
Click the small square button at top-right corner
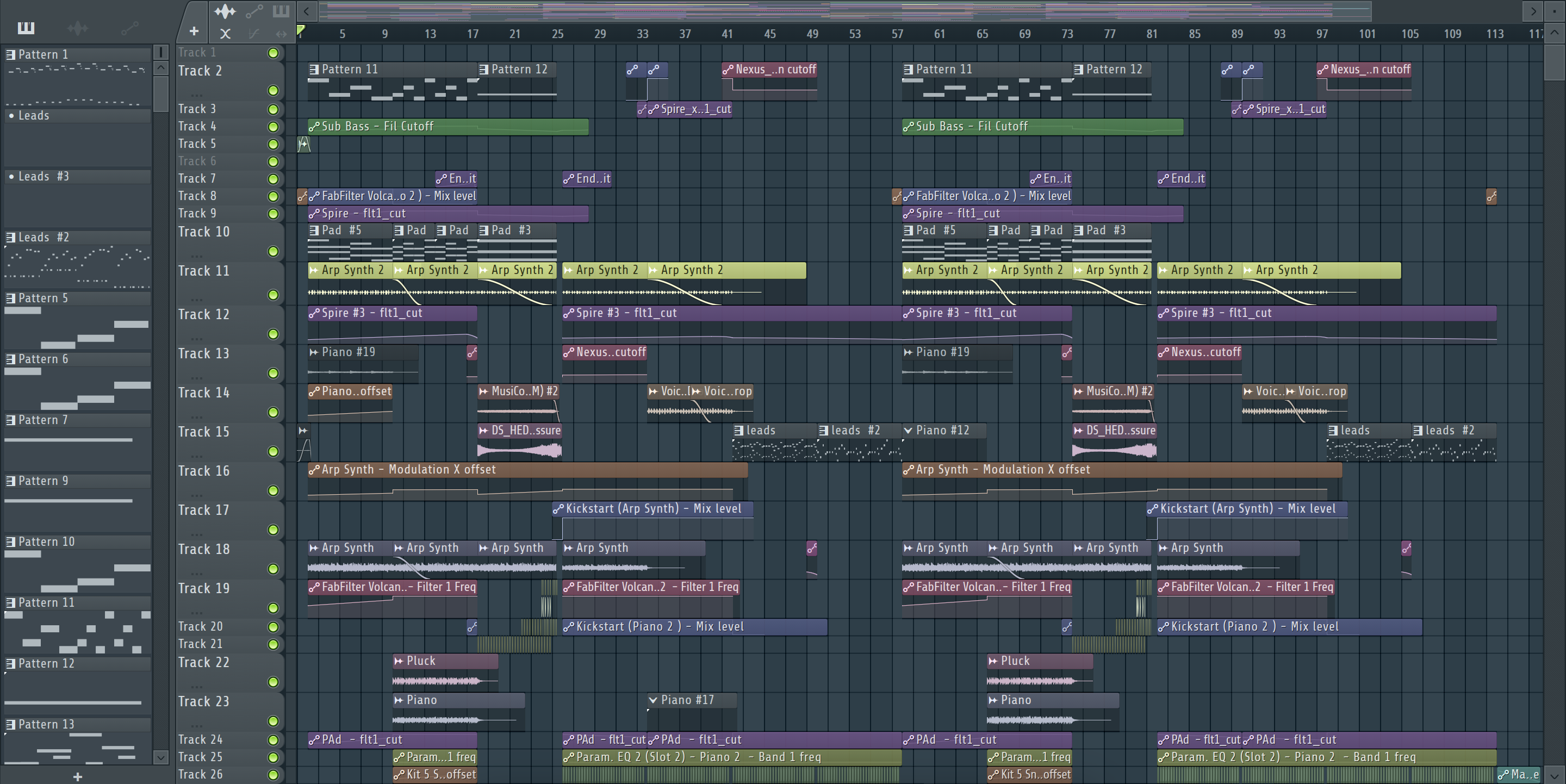click(1555, 11)
